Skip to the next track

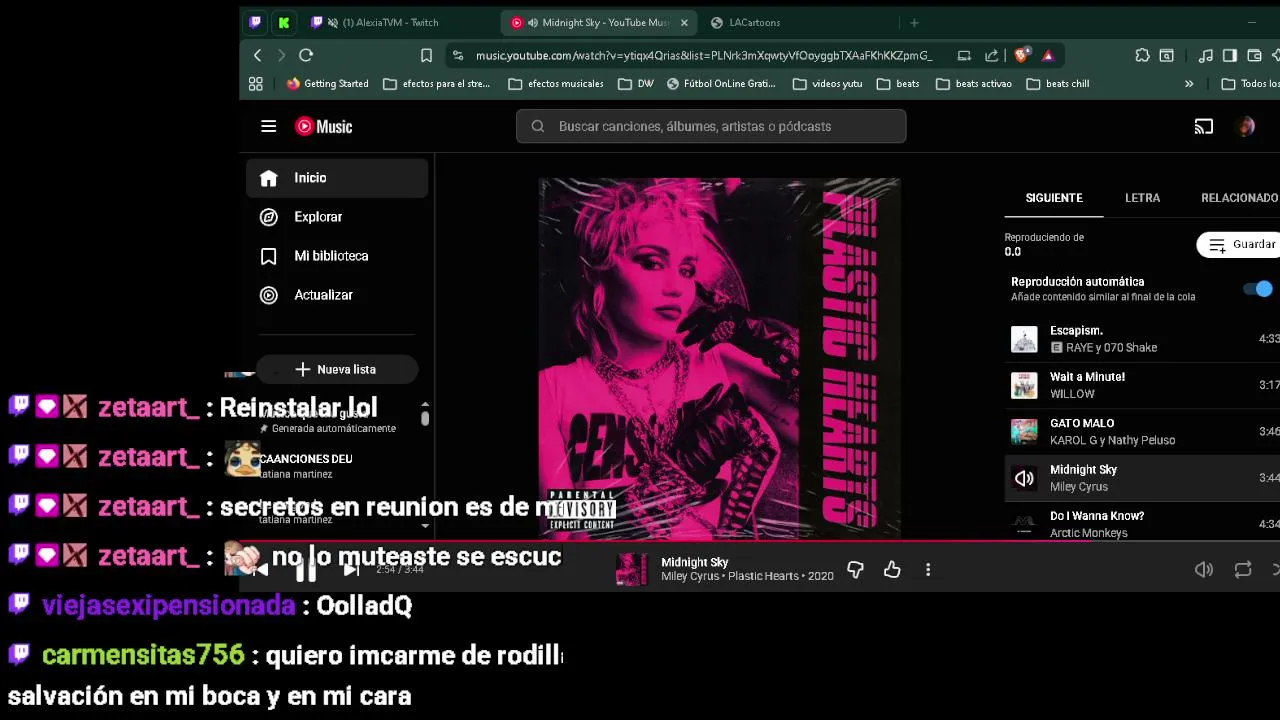[351, 570]
